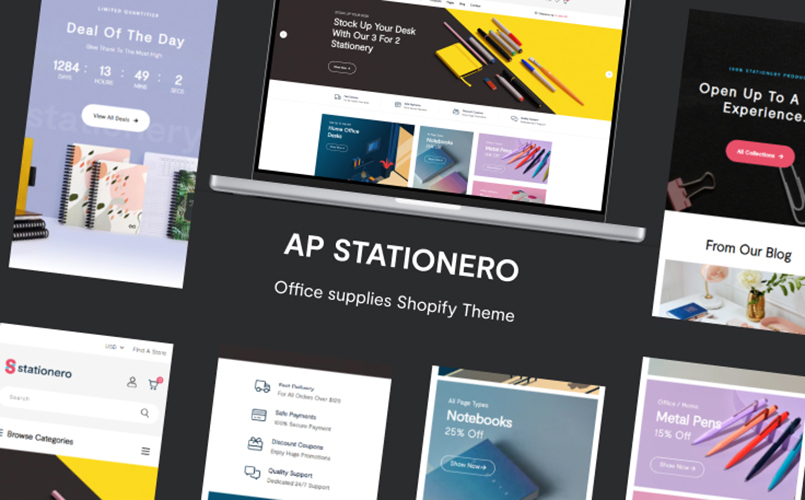Click Shop Now on Notebooks banner

coord(468,466)
